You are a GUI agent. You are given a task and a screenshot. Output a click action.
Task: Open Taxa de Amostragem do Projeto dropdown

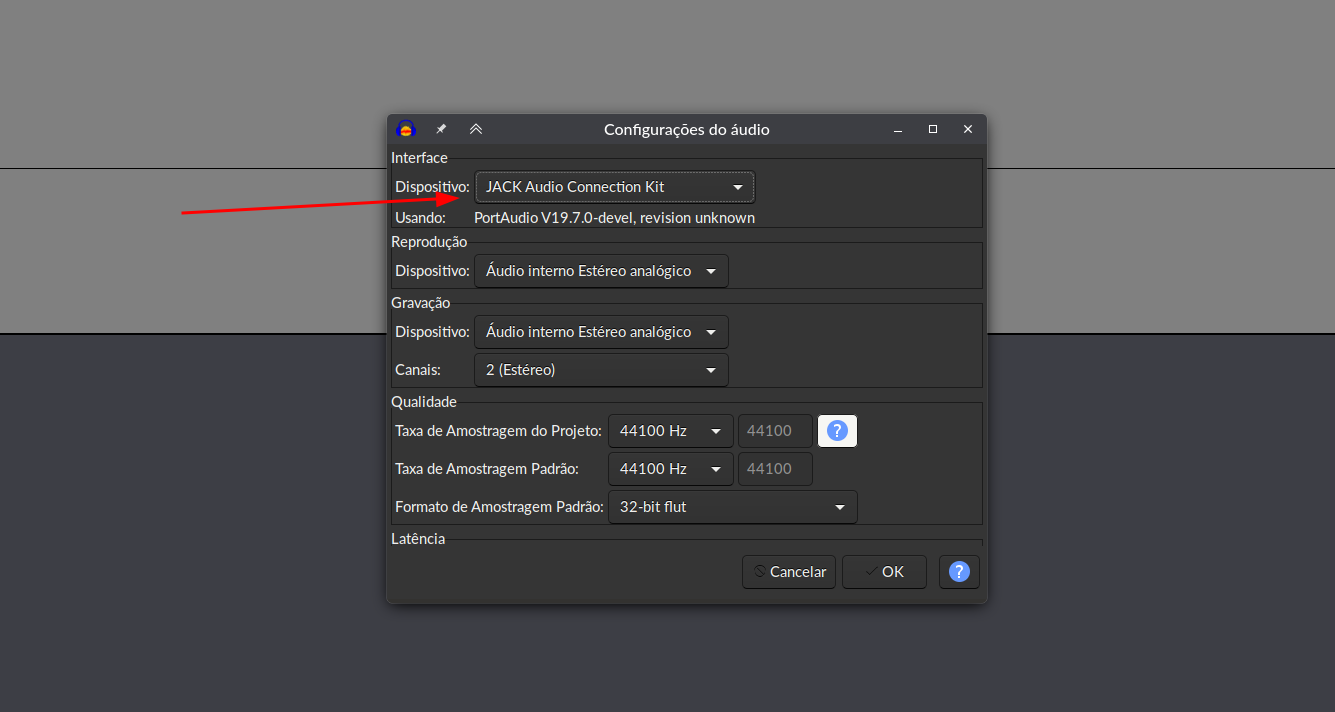tap(670, 431)
